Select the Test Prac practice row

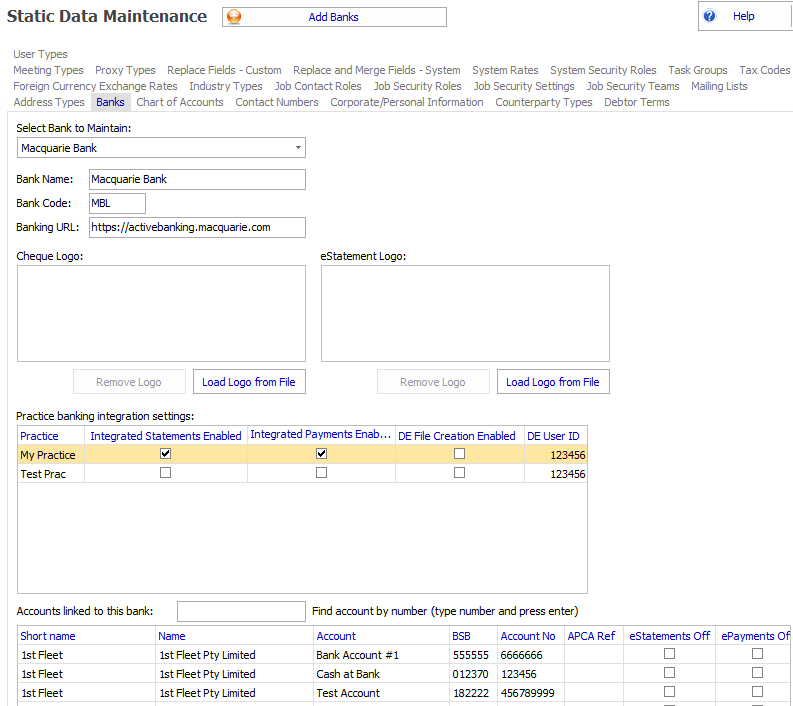click(x=44, y=474)
